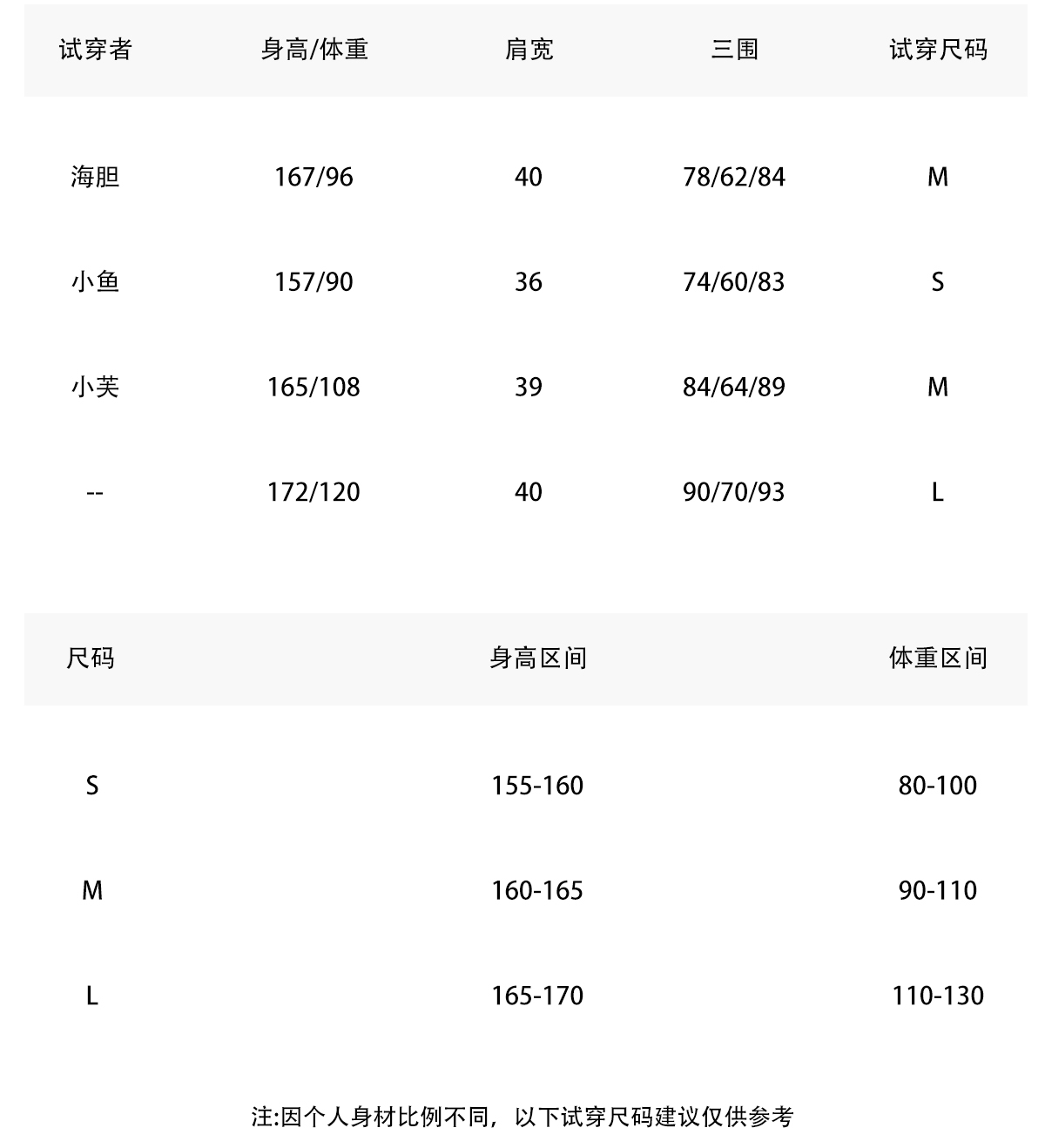Click the 体重区间 column header
Image resolution: width=1045 pixels, height=1148 pixels.
coord(938,658)
